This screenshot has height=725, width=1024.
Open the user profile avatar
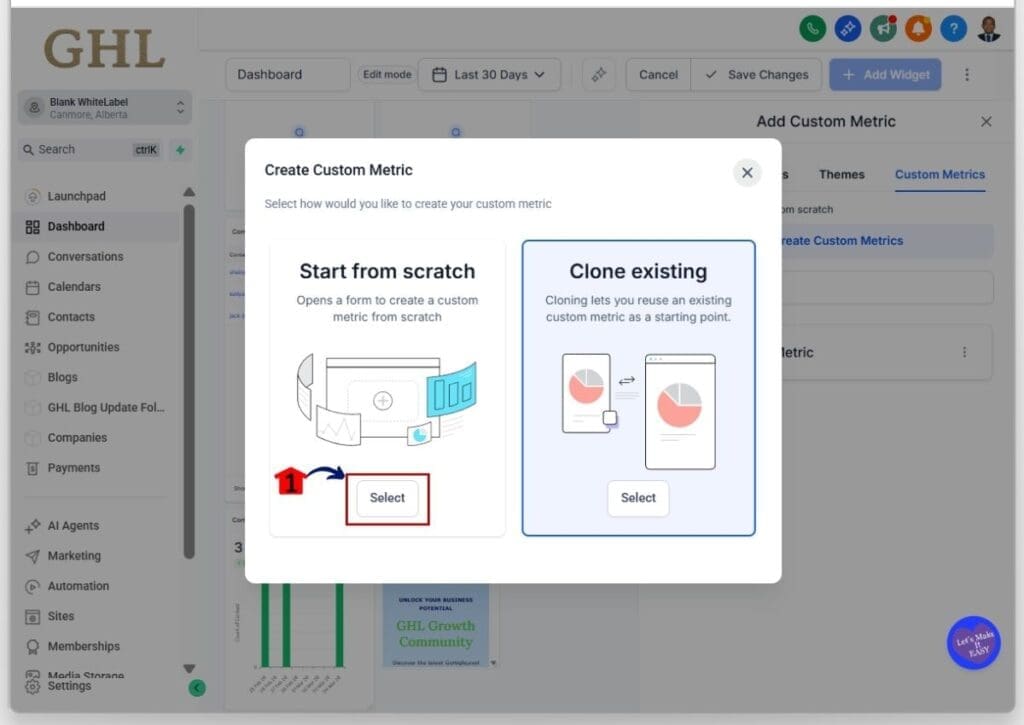pyautogui.click(x=988, y=29)
